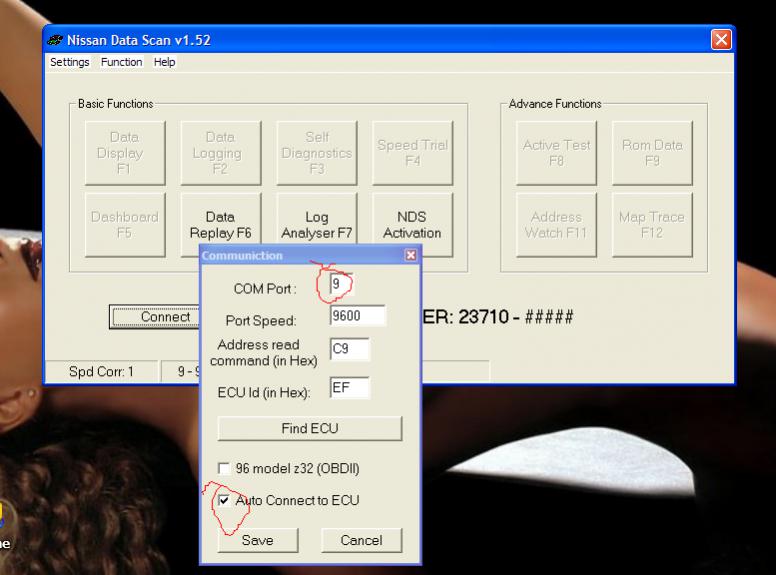Save the communication settings
The image size is (776, 575).
[x=258, y=540]
